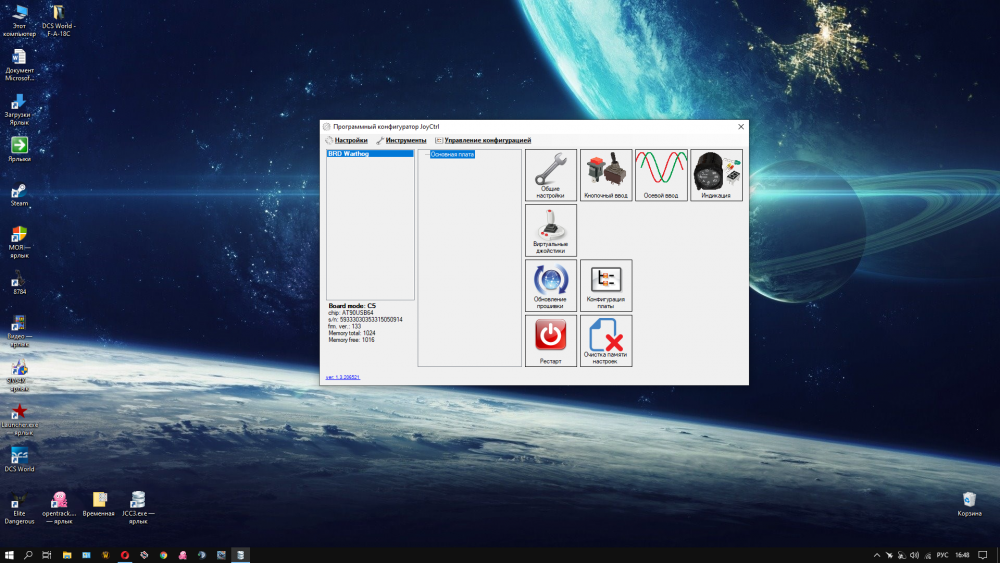Start Обновление прошивки firmware update

[551, 285]
